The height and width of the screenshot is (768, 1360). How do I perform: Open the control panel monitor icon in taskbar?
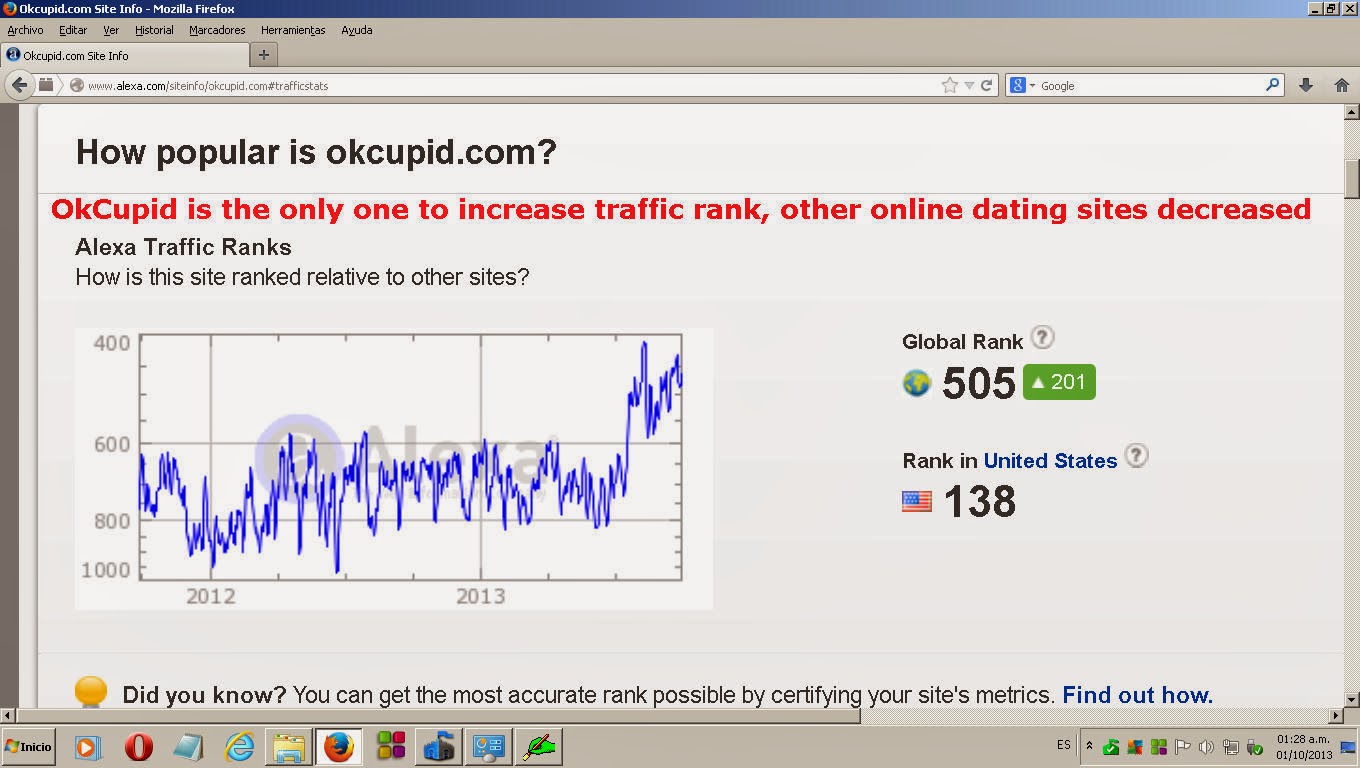tap(490, 747)
